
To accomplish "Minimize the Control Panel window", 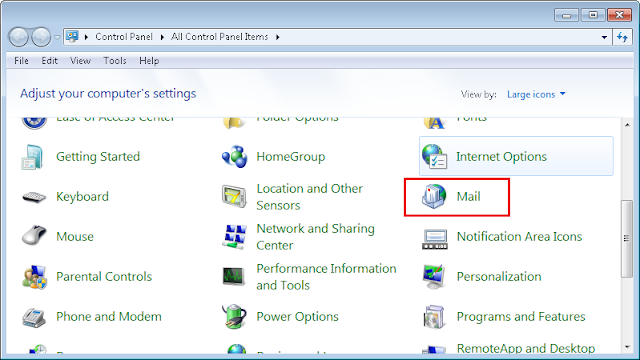I will (x=566, y=15).
